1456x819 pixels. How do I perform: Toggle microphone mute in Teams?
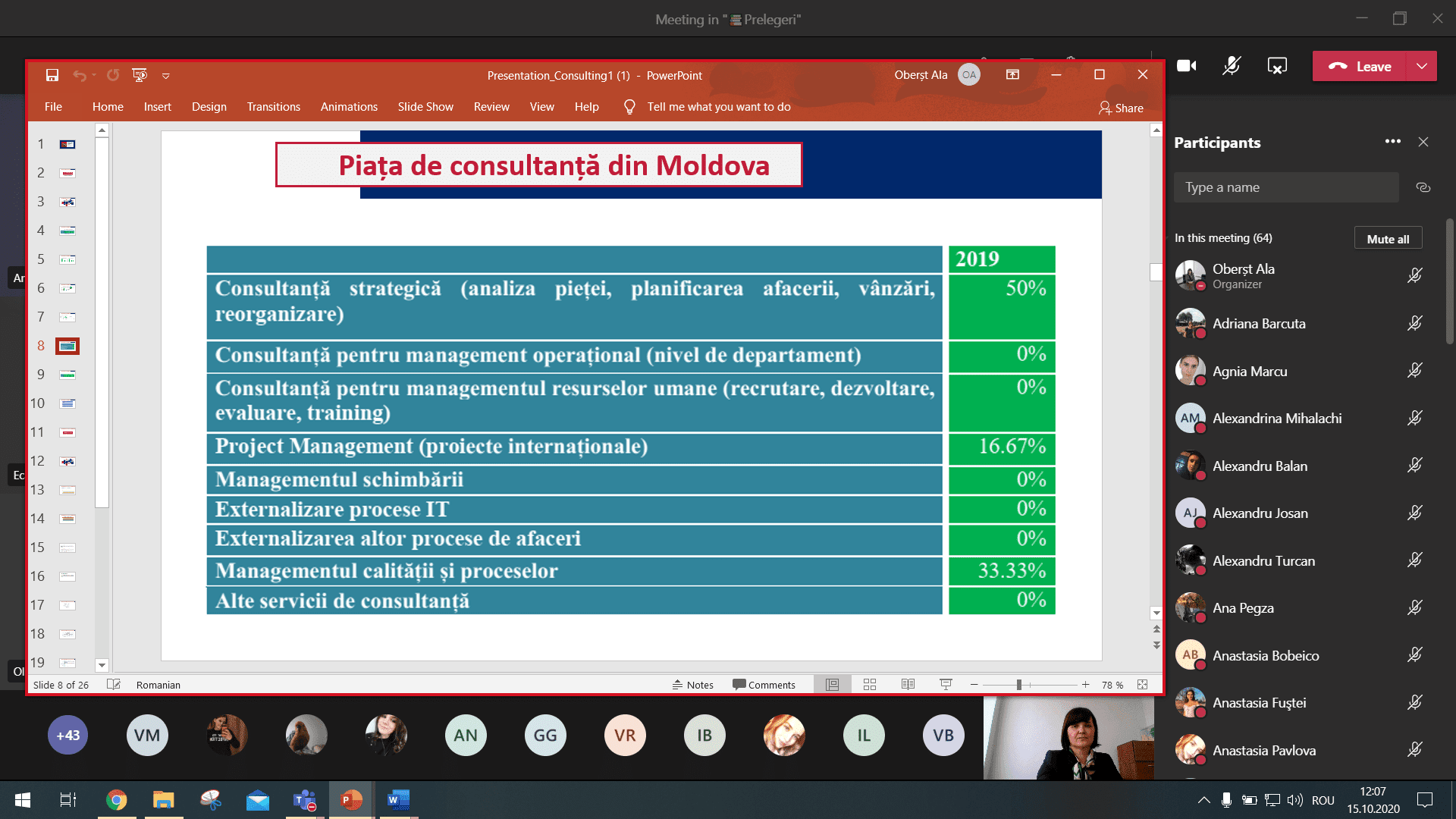1232,66
